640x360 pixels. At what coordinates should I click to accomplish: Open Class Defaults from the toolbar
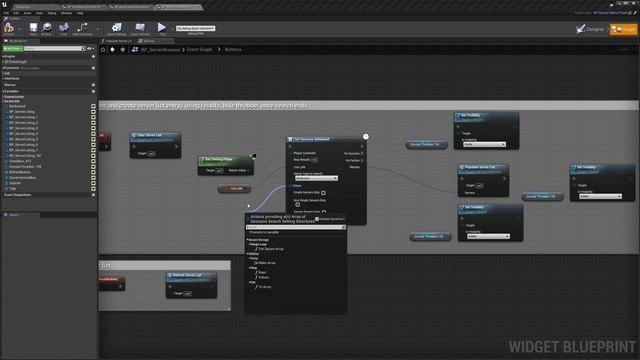(x=140, y=28)
